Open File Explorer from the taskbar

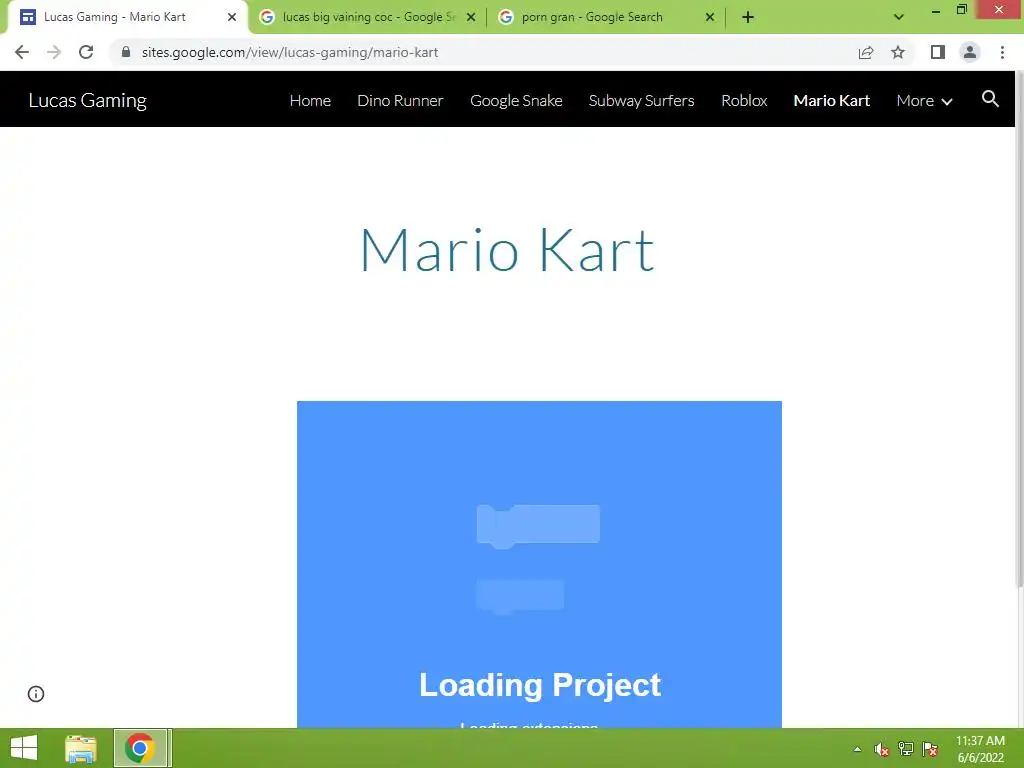pos(81,748)
